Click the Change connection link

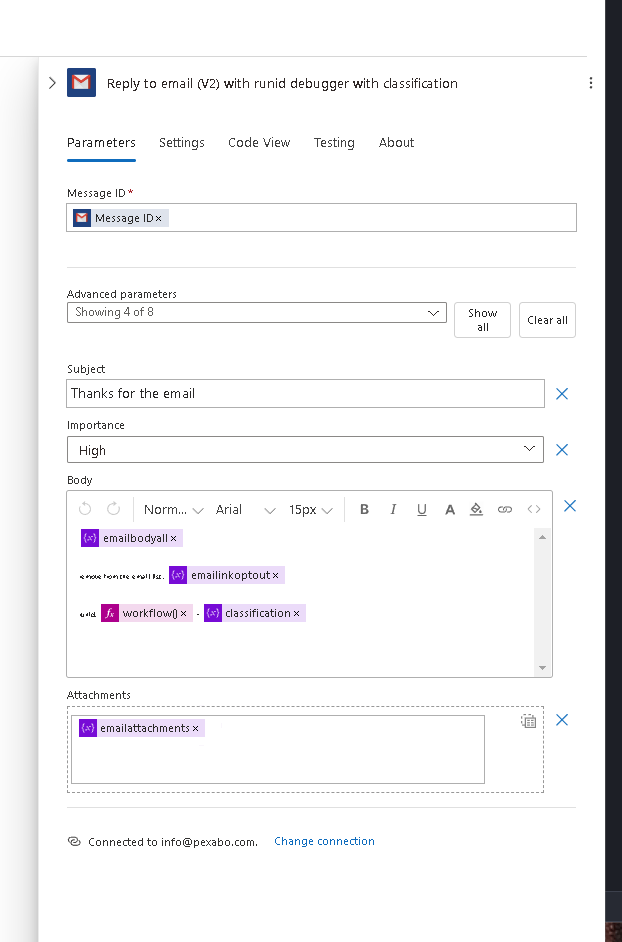pyautogui.click(x=325, y=841)
